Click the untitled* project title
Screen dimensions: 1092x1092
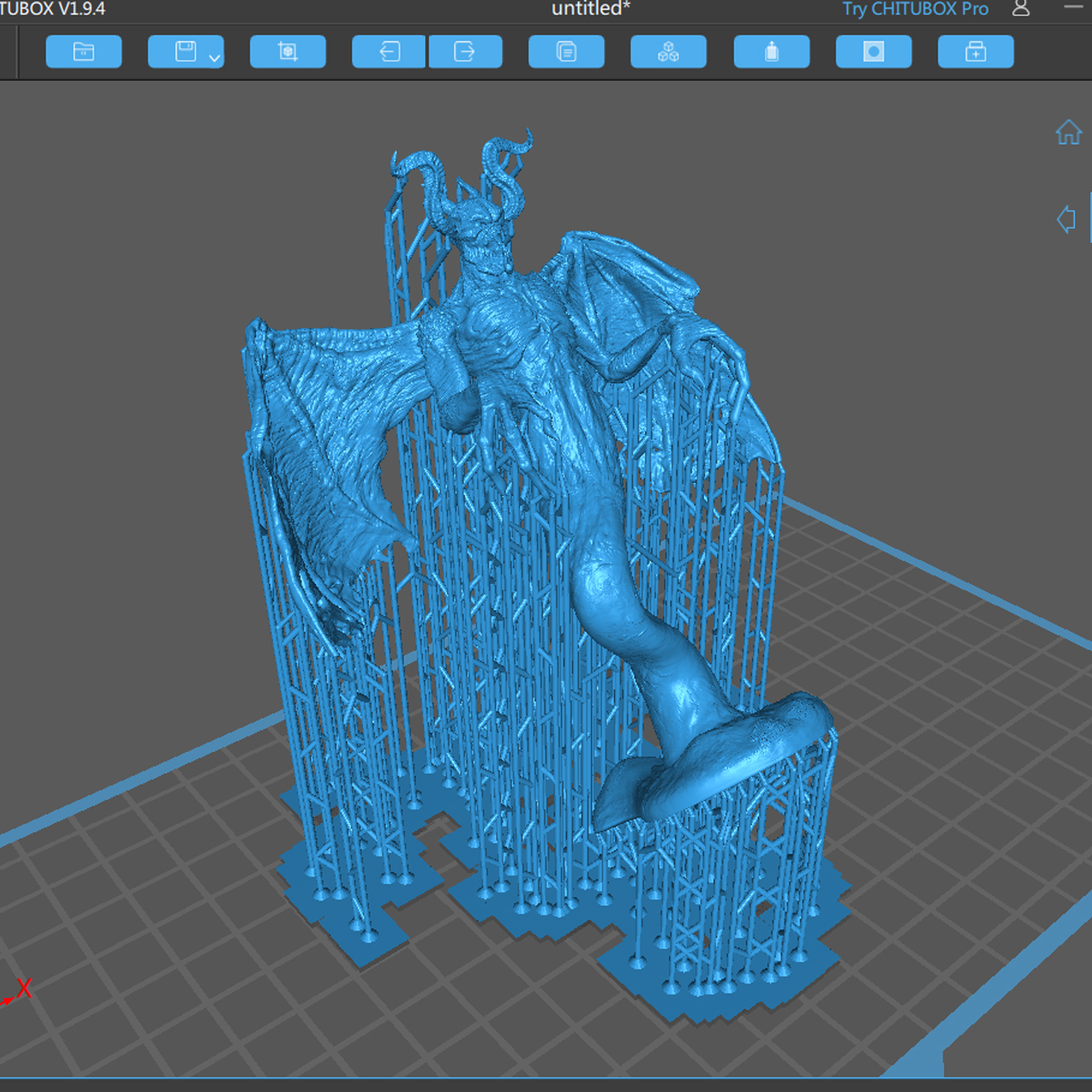590,9
